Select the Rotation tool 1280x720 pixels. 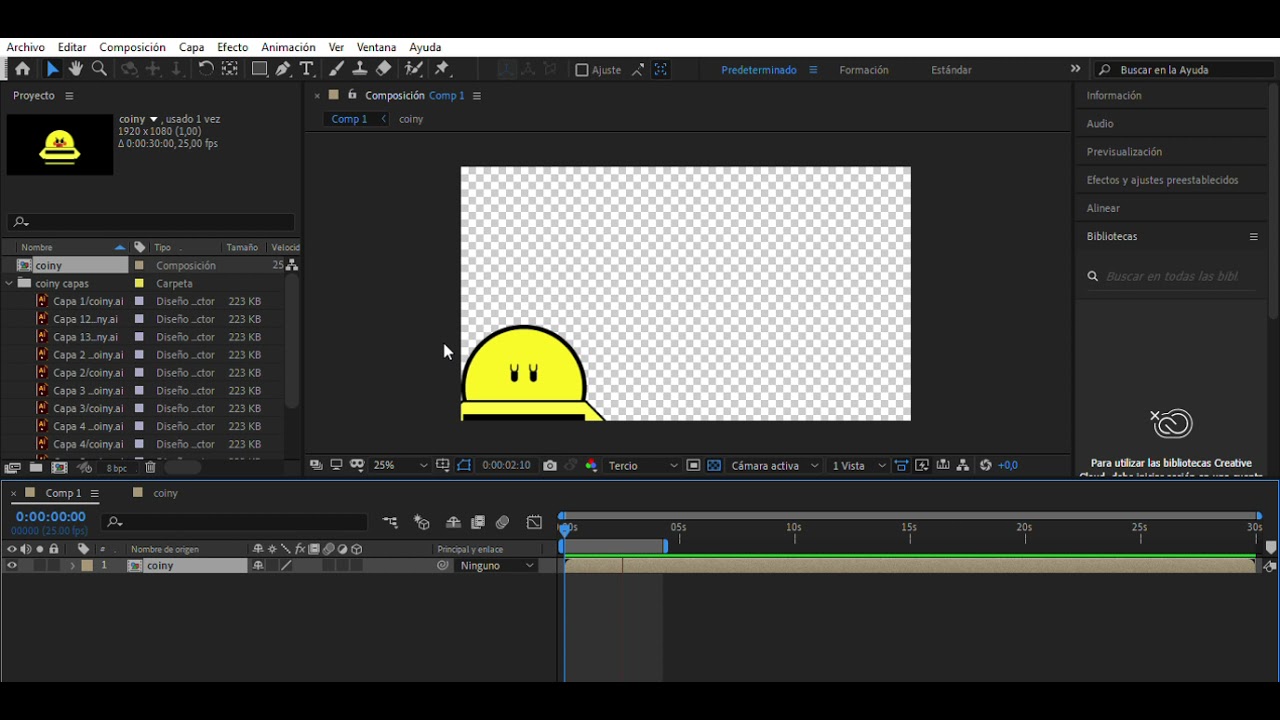point(205,69)
